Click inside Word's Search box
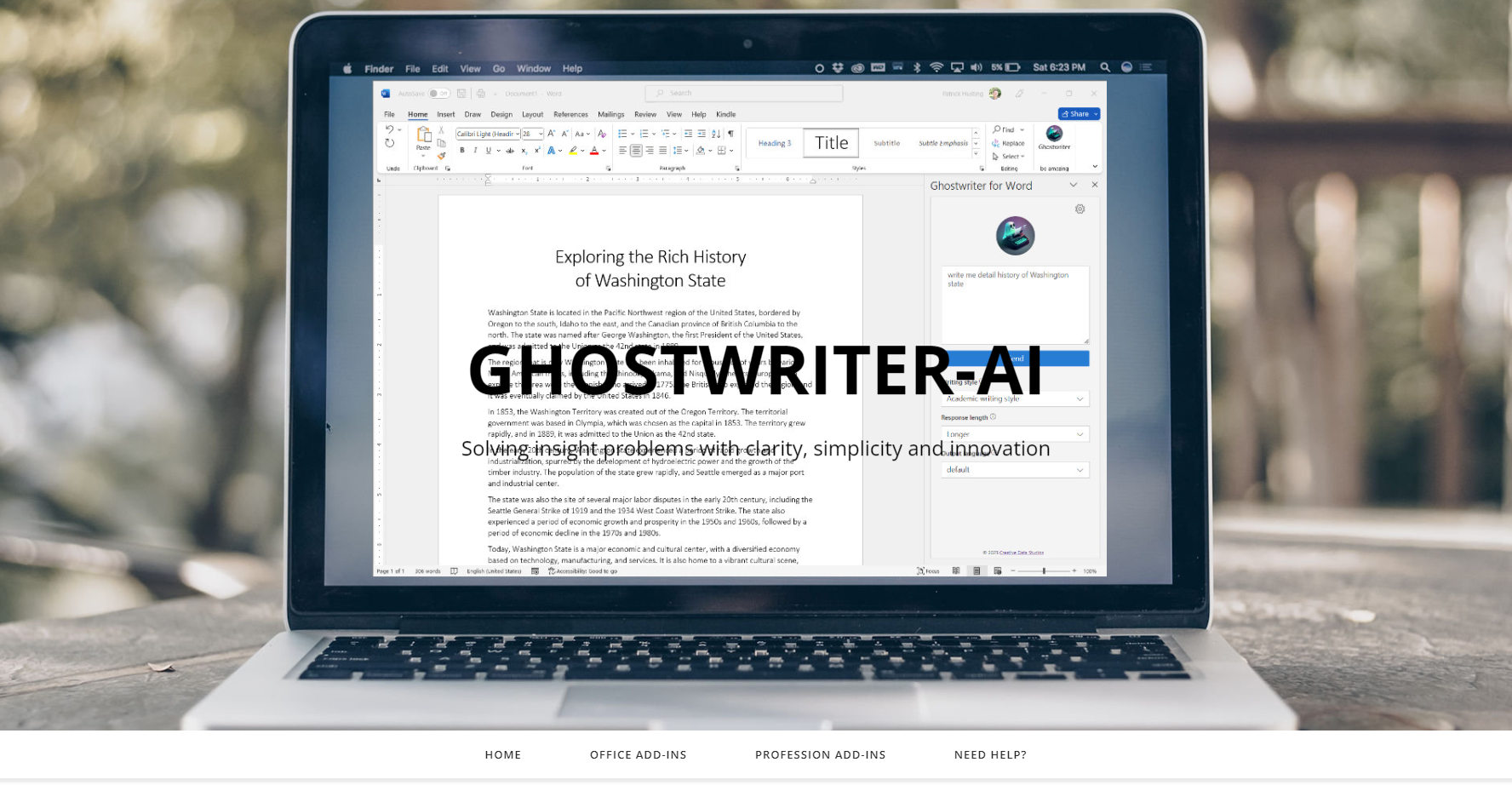Image resolution: width=1512 pixels, height=785 pixels. (743, 94)
